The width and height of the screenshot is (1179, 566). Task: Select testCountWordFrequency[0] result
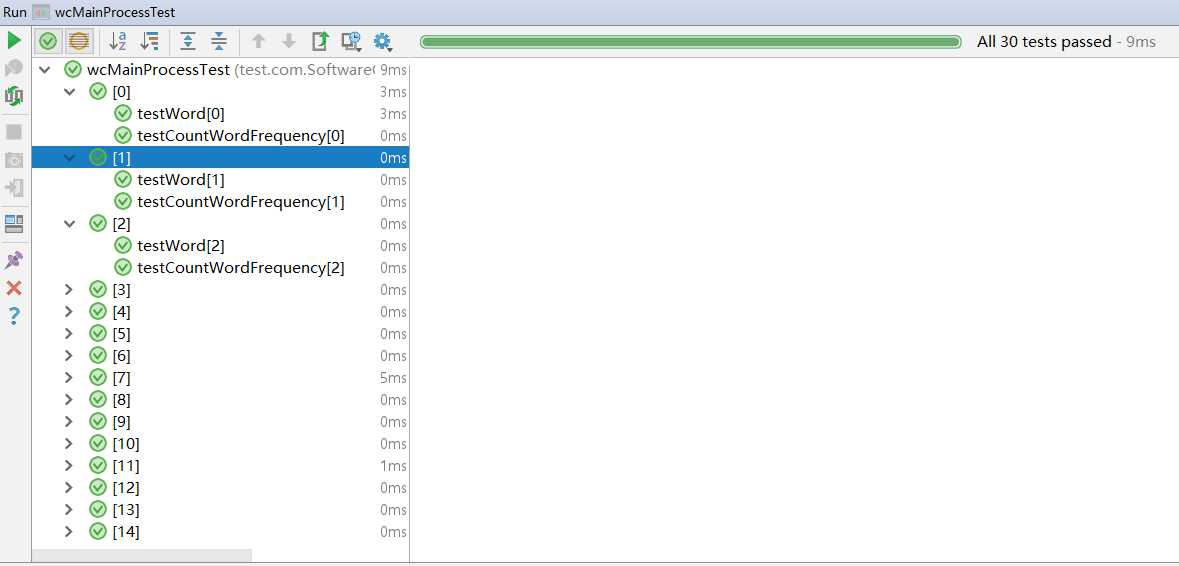click(x=241, y=136)
